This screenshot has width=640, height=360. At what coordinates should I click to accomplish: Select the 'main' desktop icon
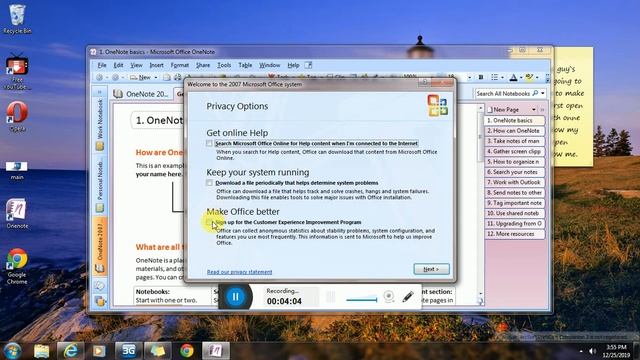17,170
